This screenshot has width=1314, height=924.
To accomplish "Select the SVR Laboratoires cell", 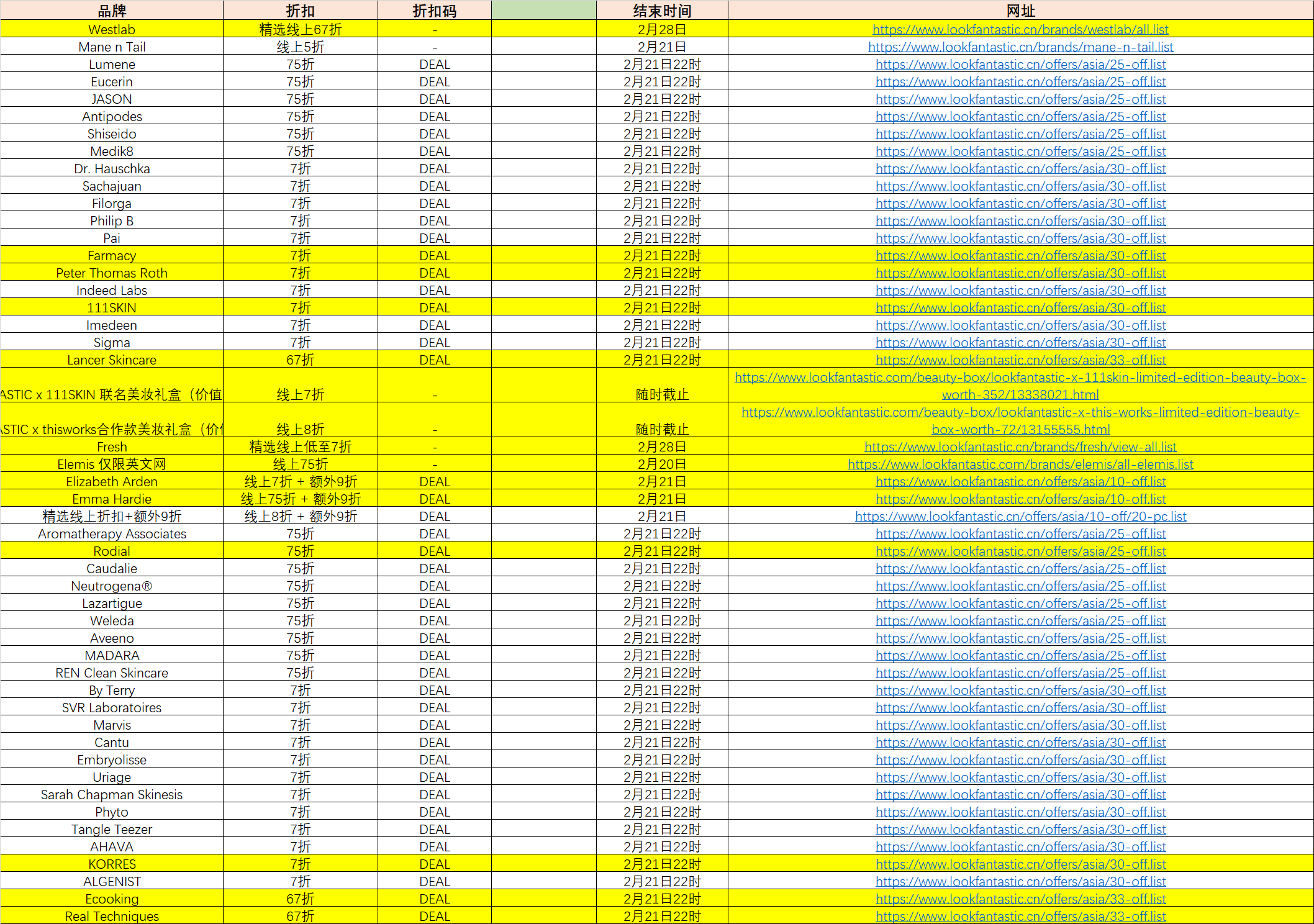I will point(112,707).
